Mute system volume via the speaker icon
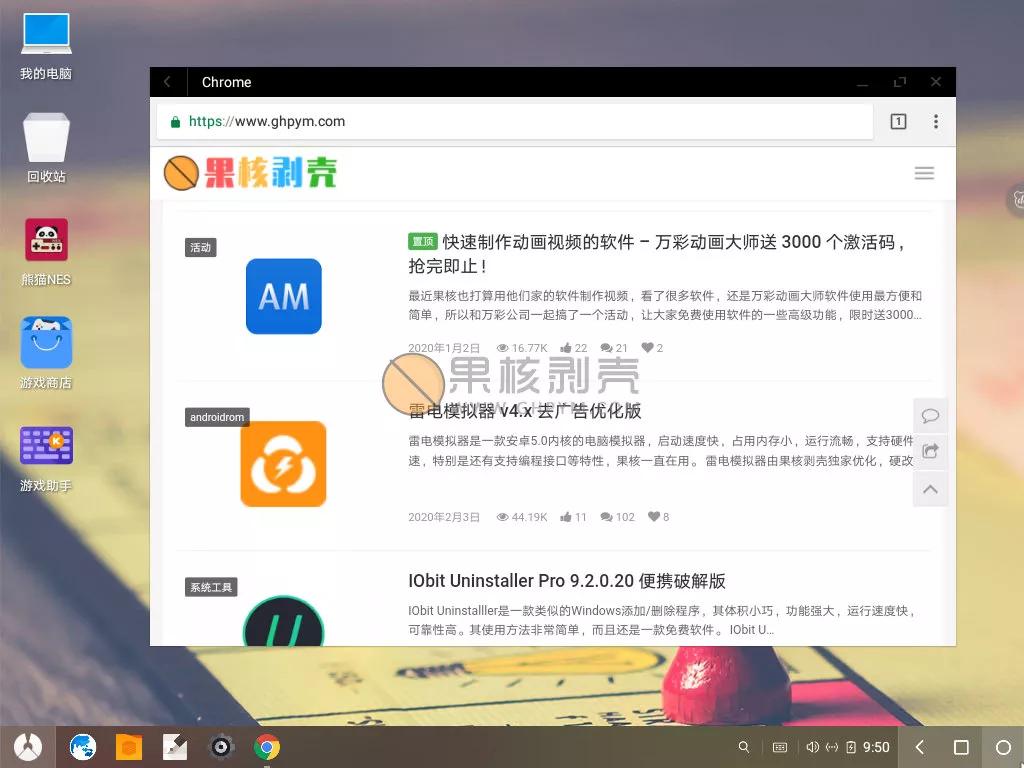1024x768 pixels. tap(812, 747)
